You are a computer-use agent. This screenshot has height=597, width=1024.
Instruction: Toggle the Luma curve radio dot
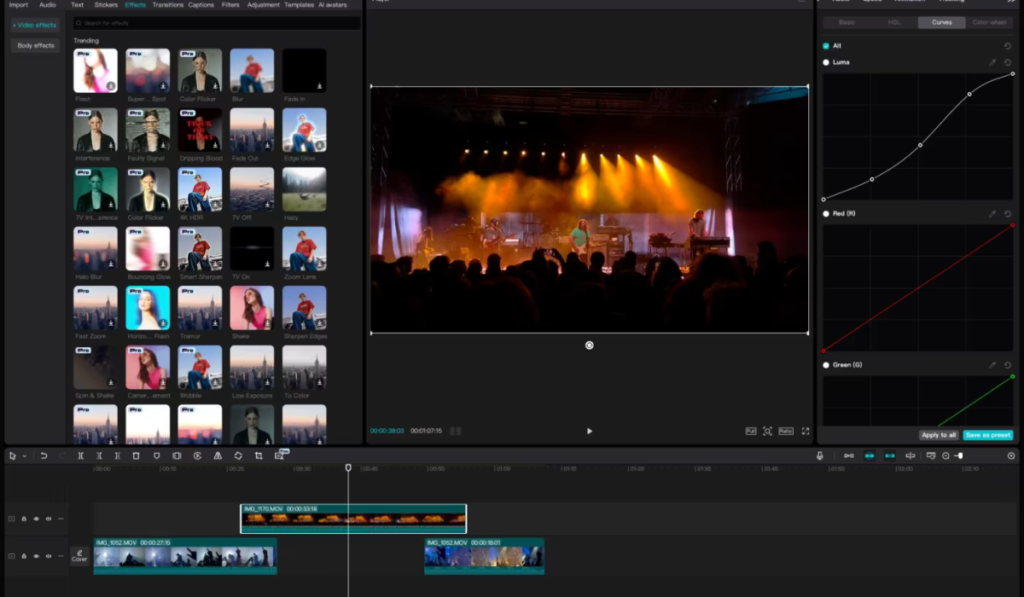pyautogui.click(x=826, y=62)
